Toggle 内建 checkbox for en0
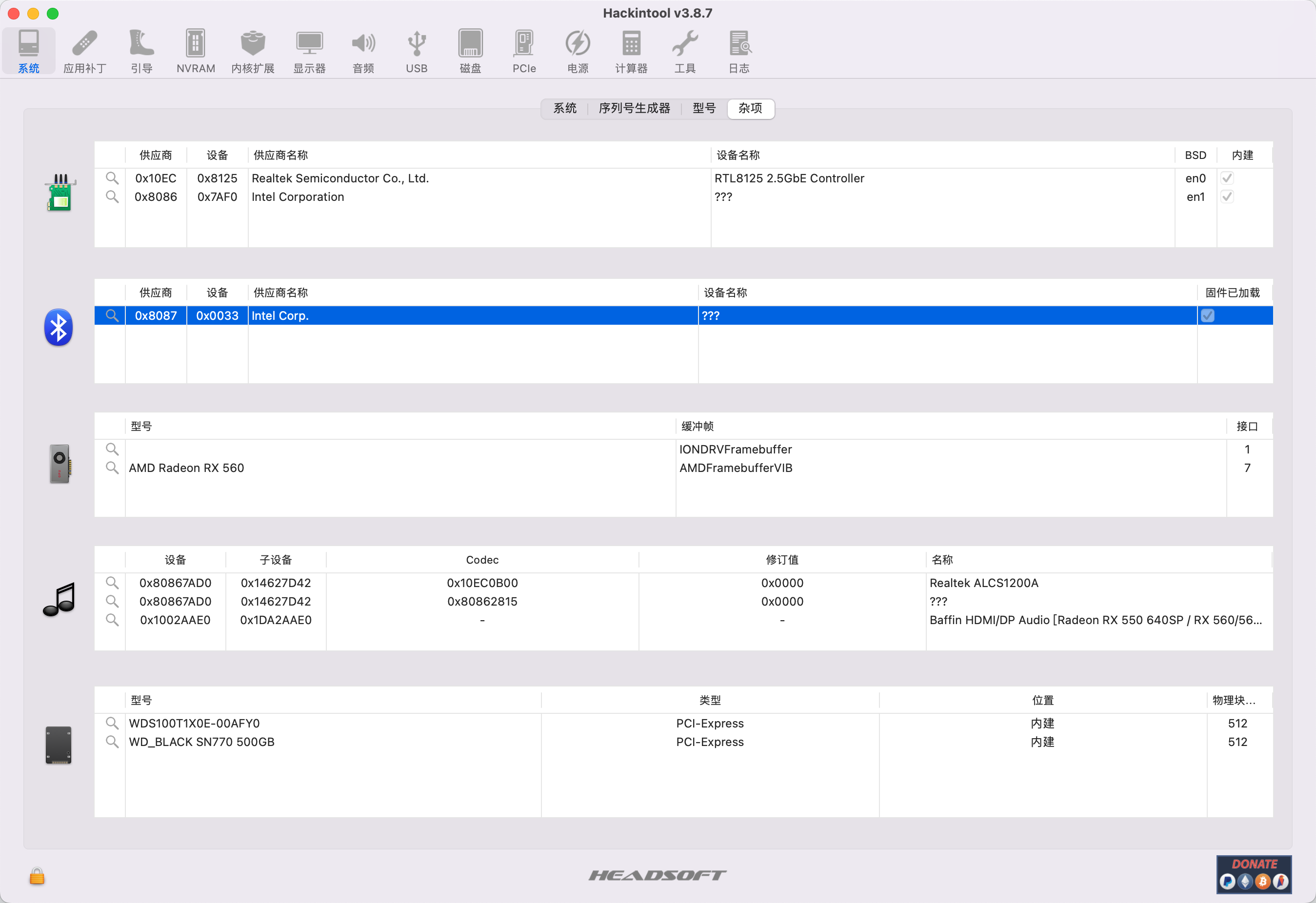Image resolution: width=1316 pixels, height=903 pixels. click(x=1227, y=178)
